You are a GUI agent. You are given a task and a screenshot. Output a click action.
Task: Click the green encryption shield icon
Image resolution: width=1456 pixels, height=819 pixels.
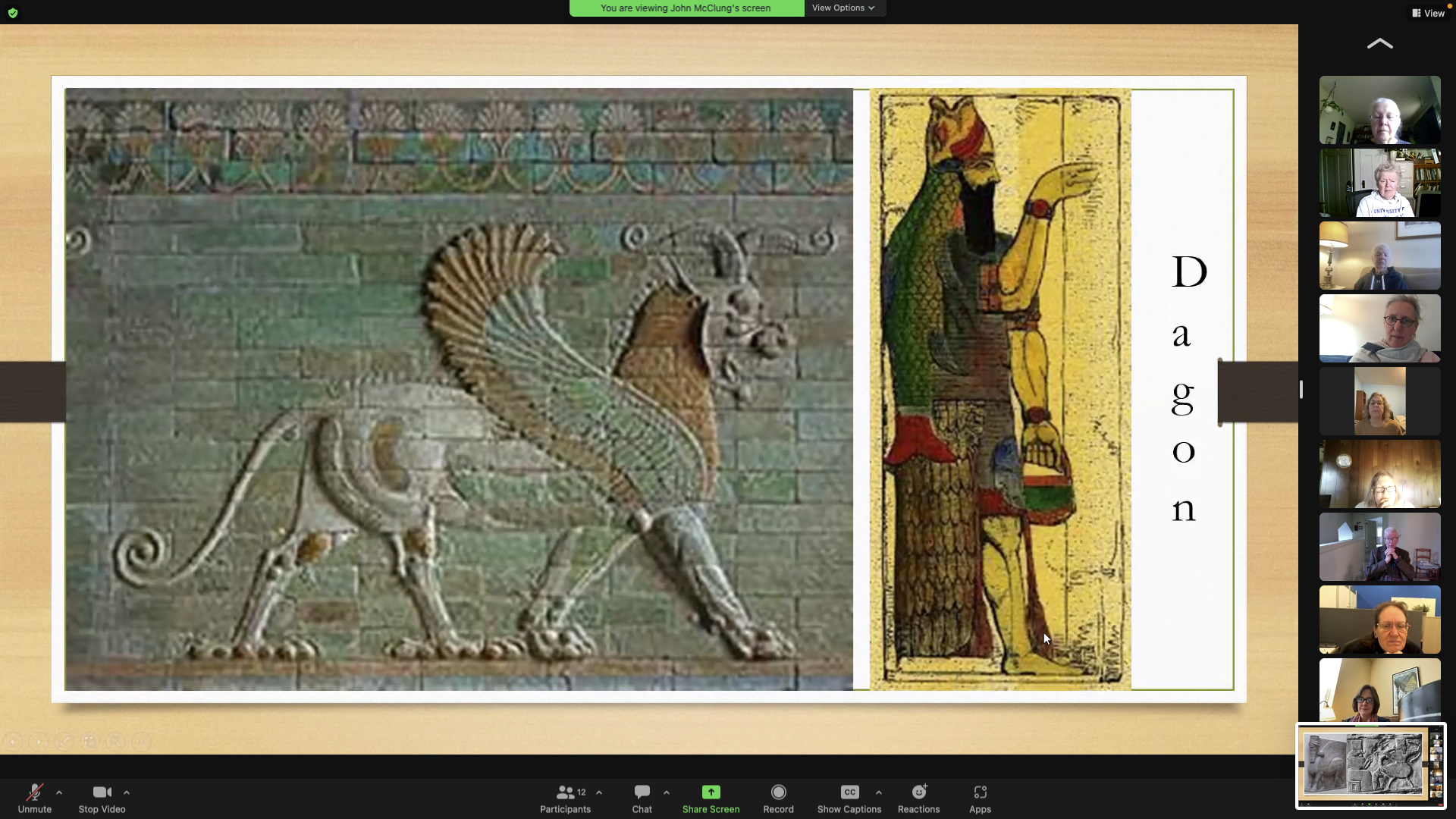13,13
